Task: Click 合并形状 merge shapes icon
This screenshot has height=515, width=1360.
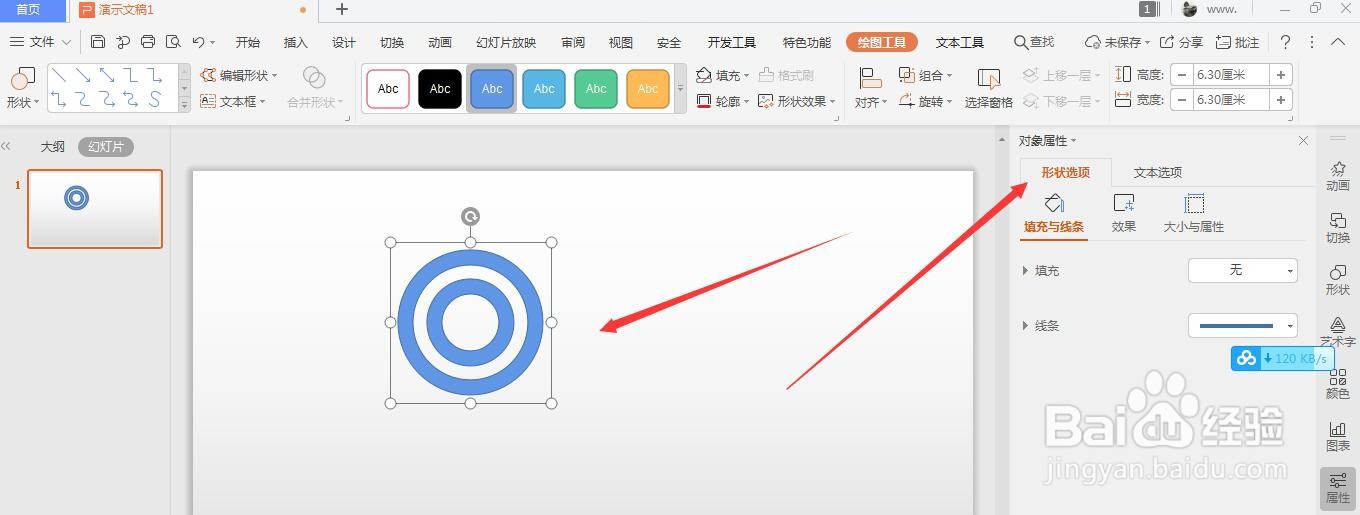Action: [x=314, y=78]
